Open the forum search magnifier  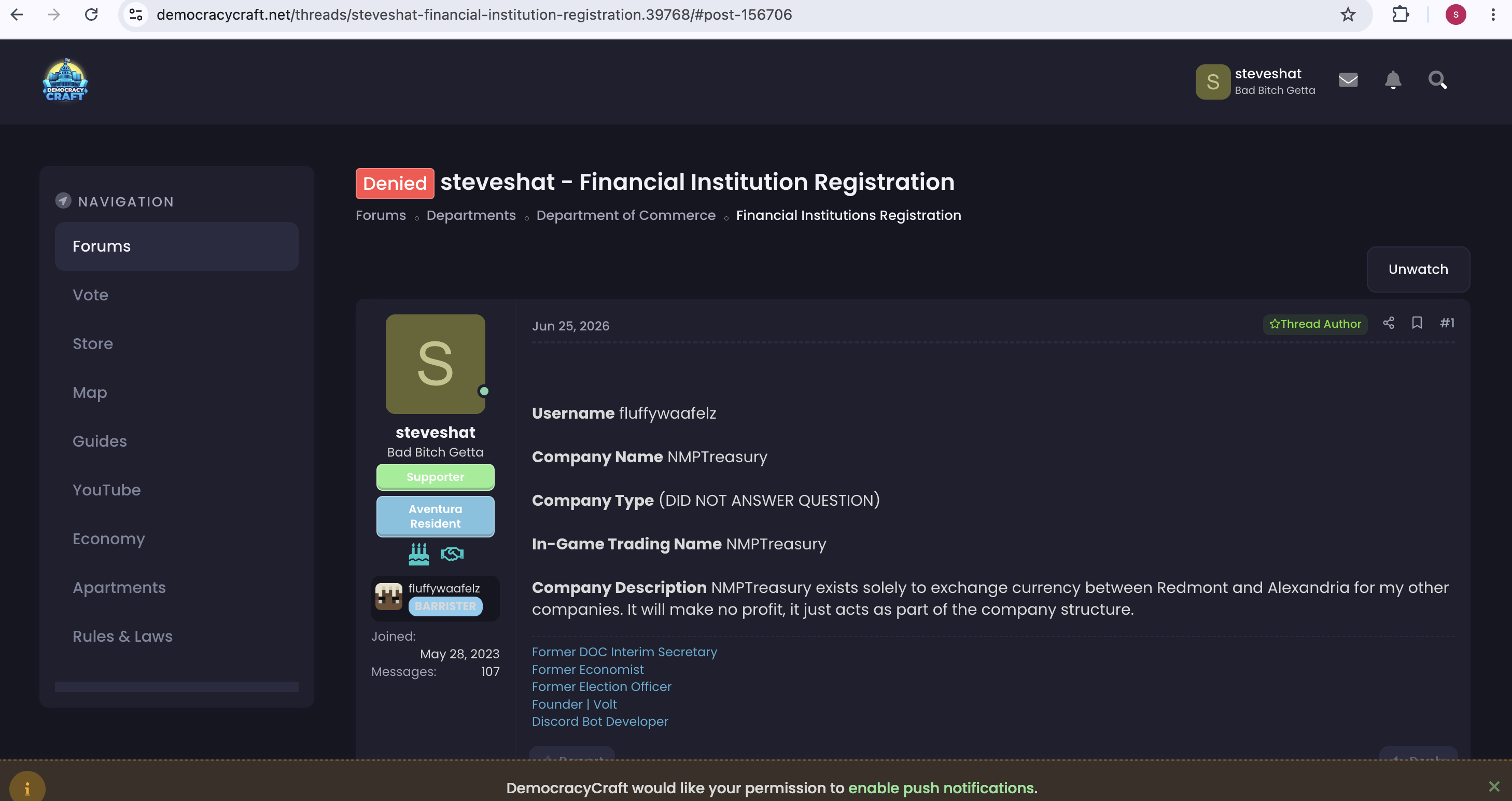point(1437,80)
